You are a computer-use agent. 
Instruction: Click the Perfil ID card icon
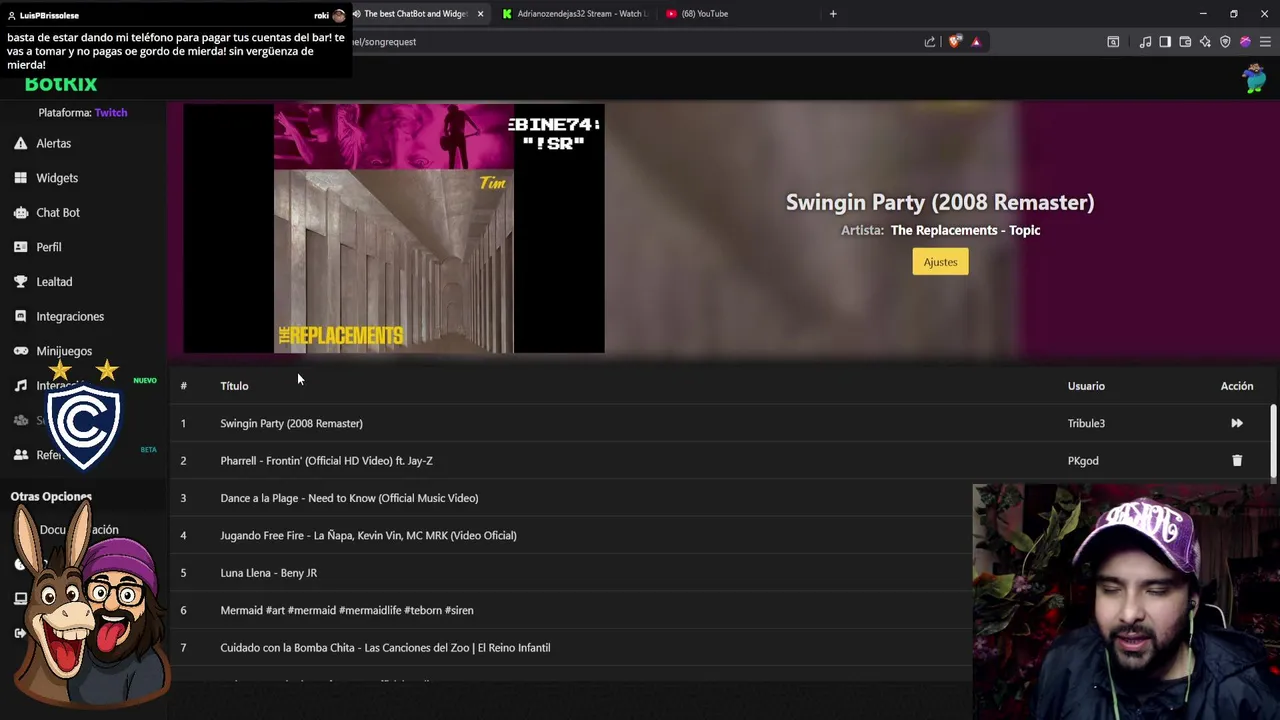pyautogui.click(x=20, y=247)
